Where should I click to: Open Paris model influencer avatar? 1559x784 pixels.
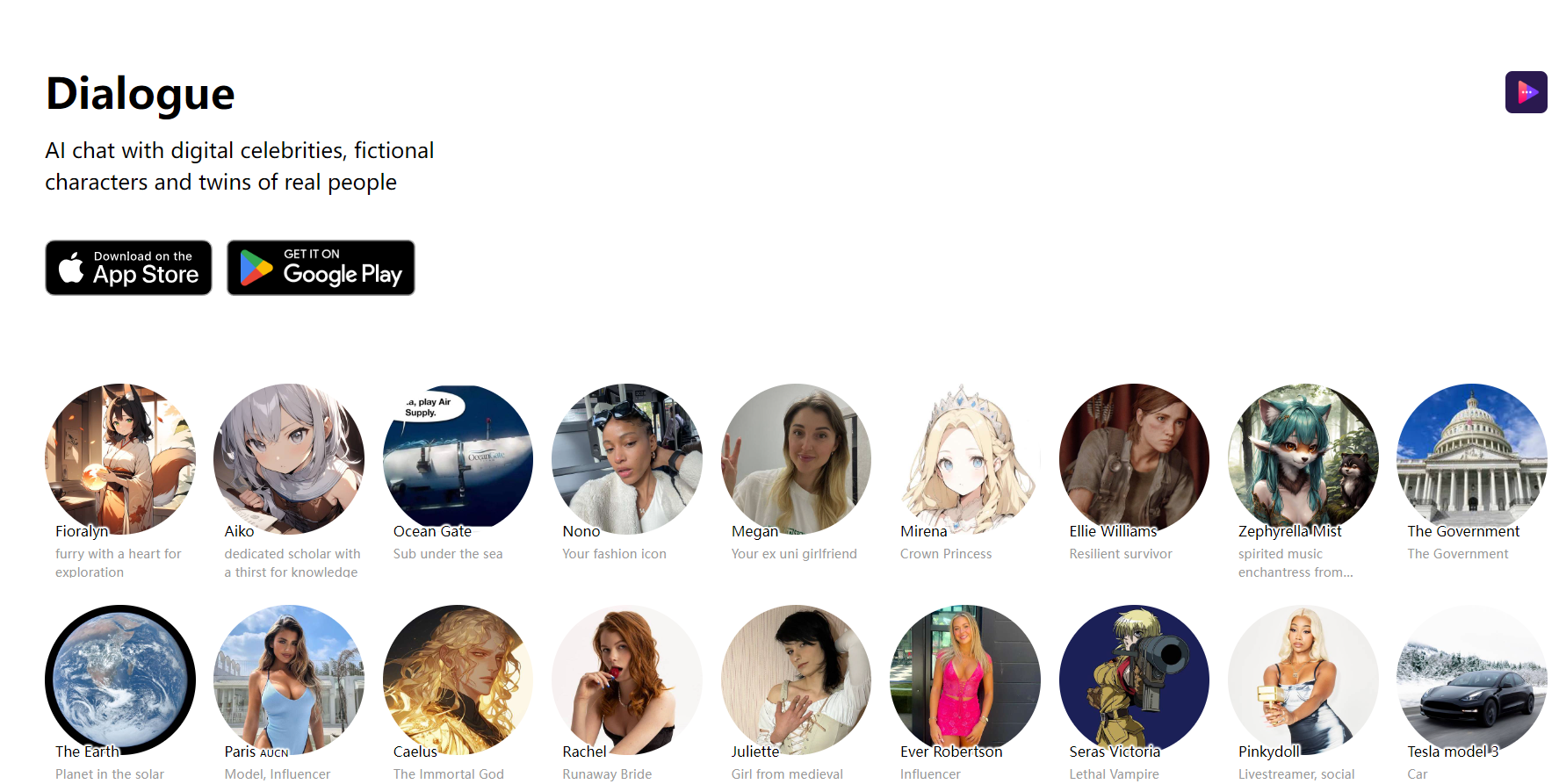click(289, 680)
